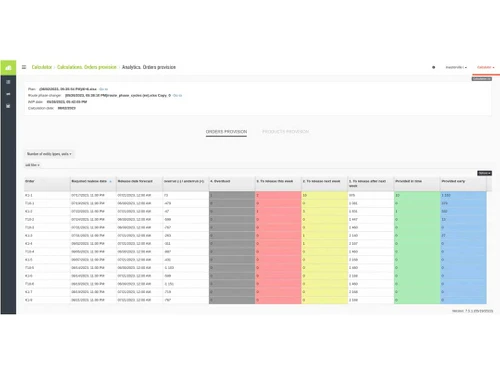Go to the Calculator breadcrumb

[42, 67]
